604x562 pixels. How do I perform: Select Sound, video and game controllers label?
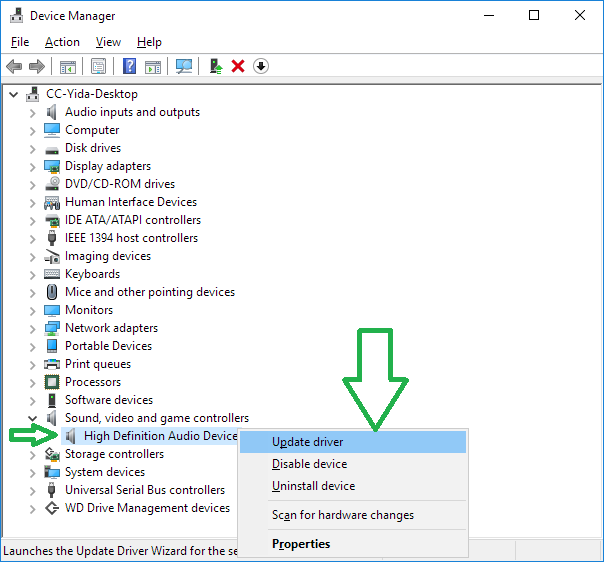coord(157,418)
